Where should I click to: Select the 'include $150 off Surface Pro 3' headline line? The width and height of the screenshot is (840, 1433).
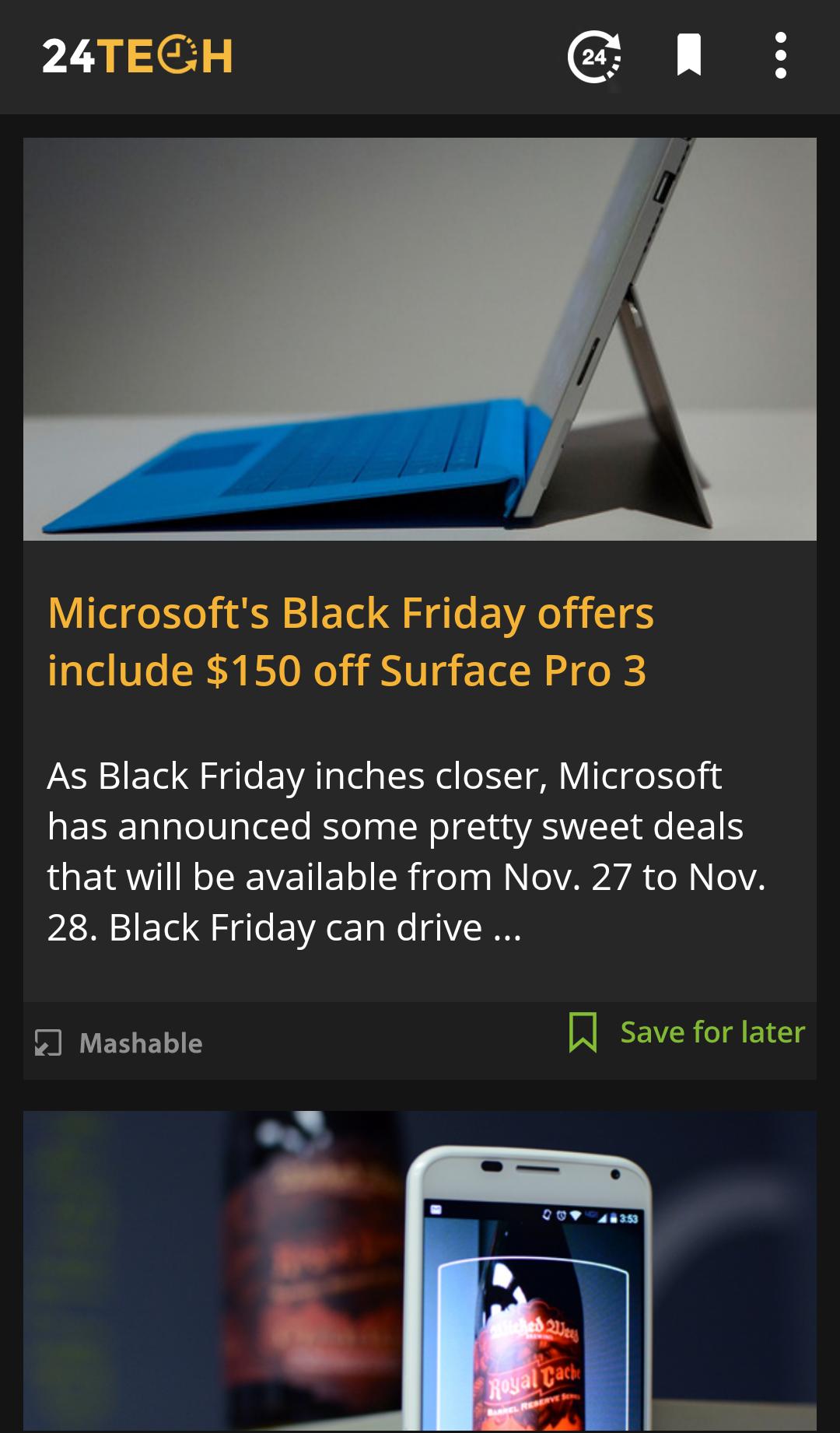pos(347,671)
